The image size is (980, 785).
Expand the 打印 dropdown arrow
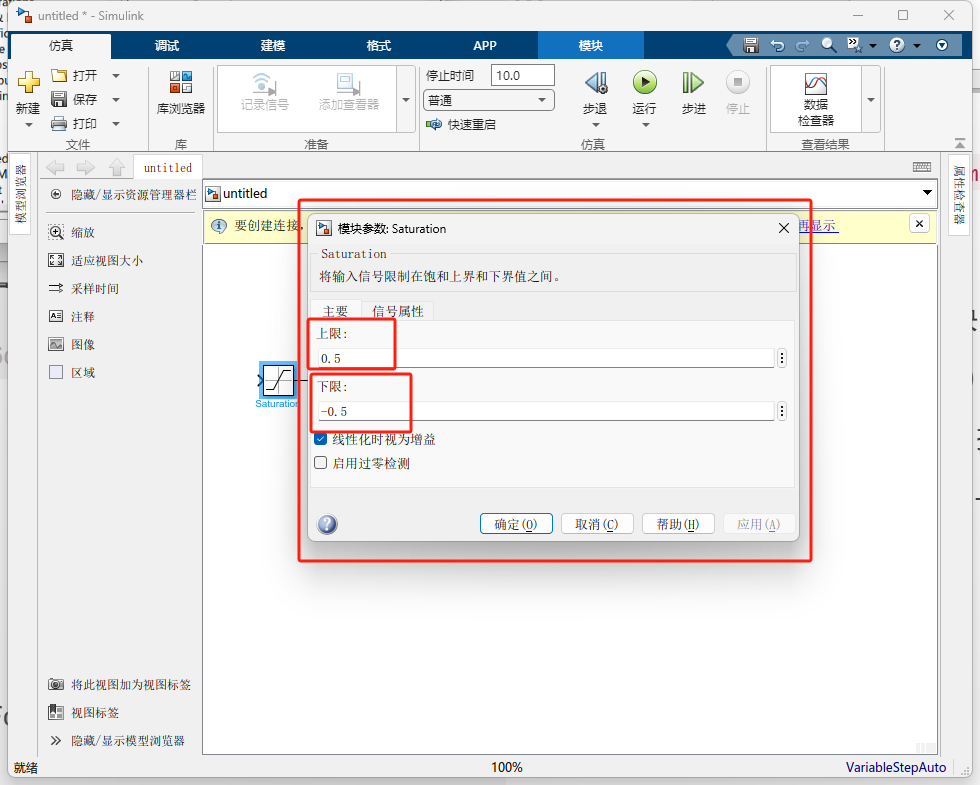[116, 124]
